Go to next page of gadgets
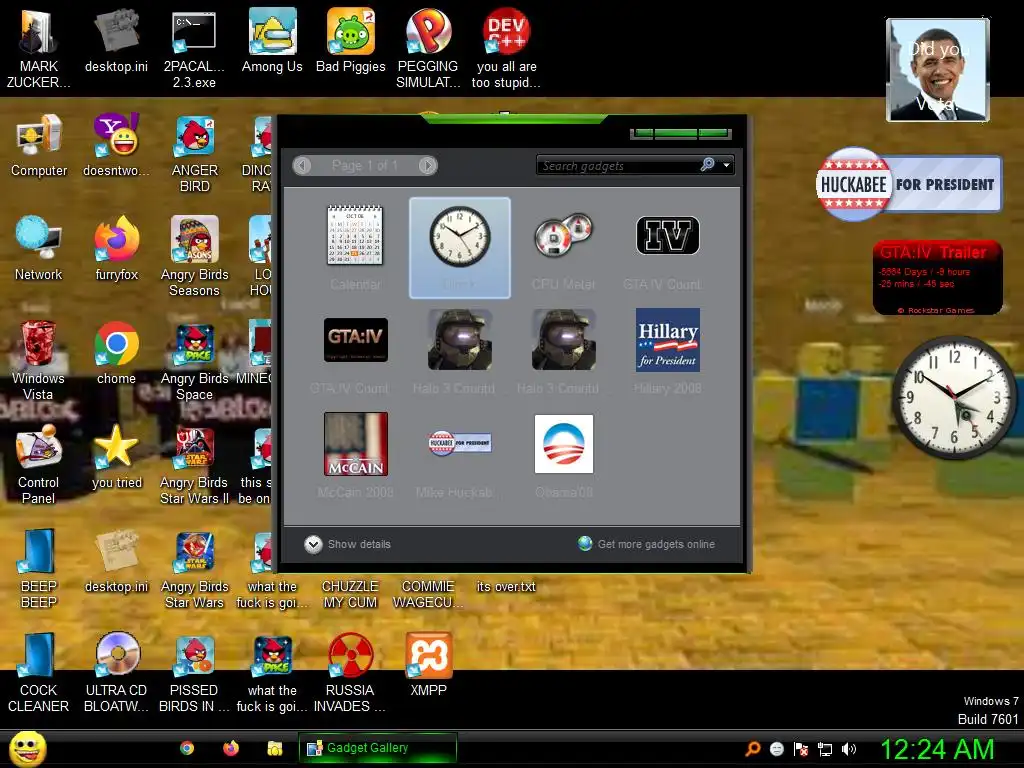Viewport: 1024px width, 768px height. pos(428,165)
